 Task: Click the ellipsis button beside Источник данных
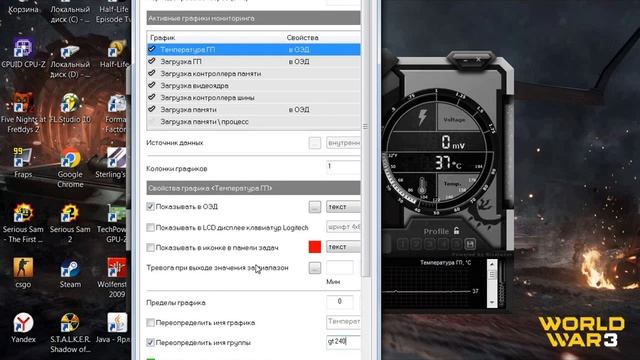(315, 143)
